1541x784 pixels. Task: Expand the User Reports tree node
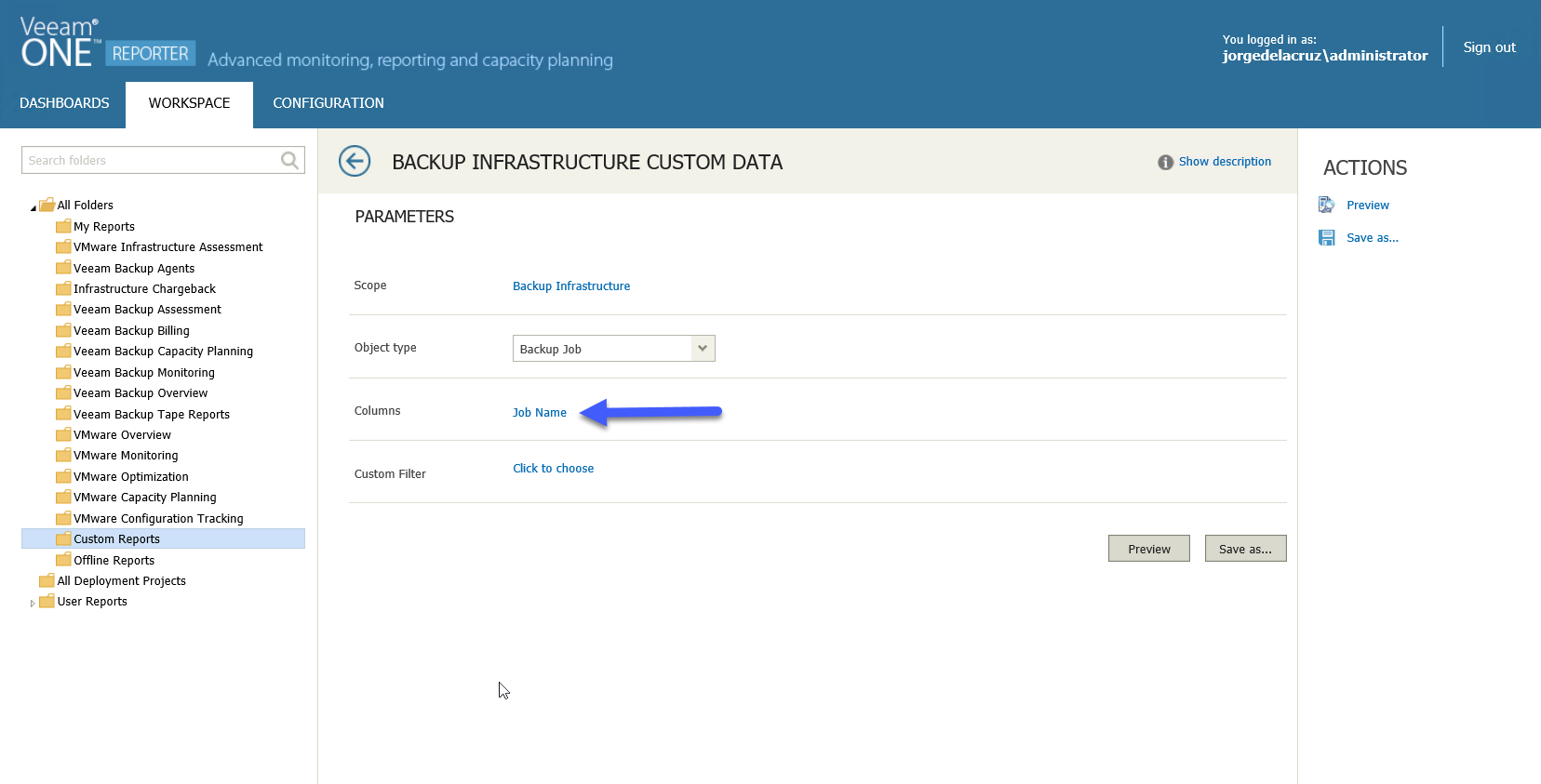pyautogui.click(x=33, y=604)
